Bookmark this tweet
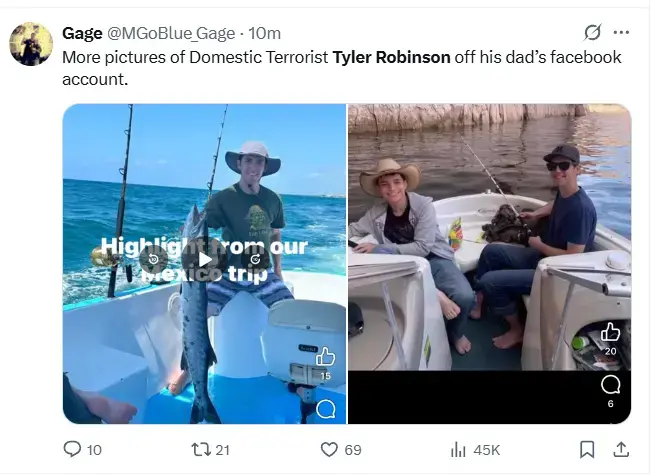 (x=588, y=450)
